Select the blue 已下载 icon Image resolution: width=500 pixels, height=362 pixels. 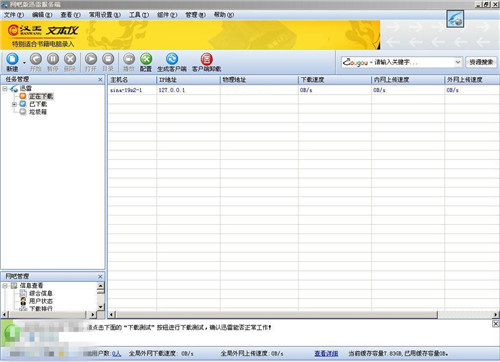23,104
